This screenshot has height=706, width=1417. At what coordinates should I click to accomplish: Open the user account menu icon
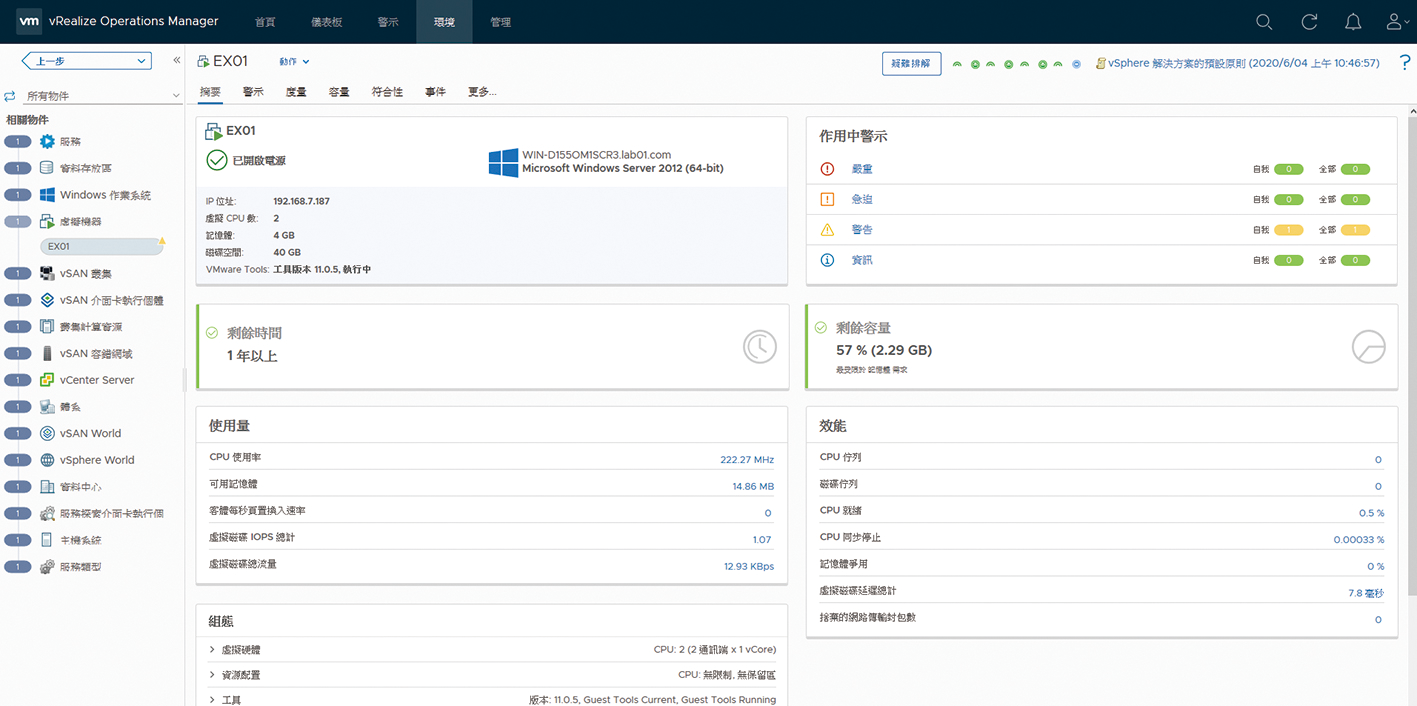(x=1397, y=22)
